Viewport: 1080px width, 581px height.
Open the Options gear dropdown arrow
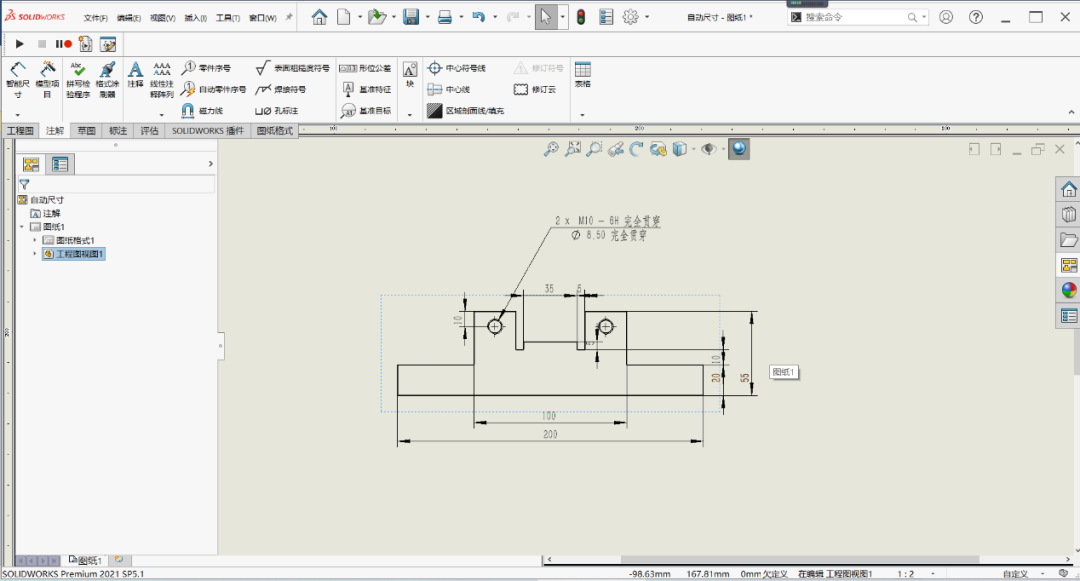pyautogui.click(x=647, y=17)
